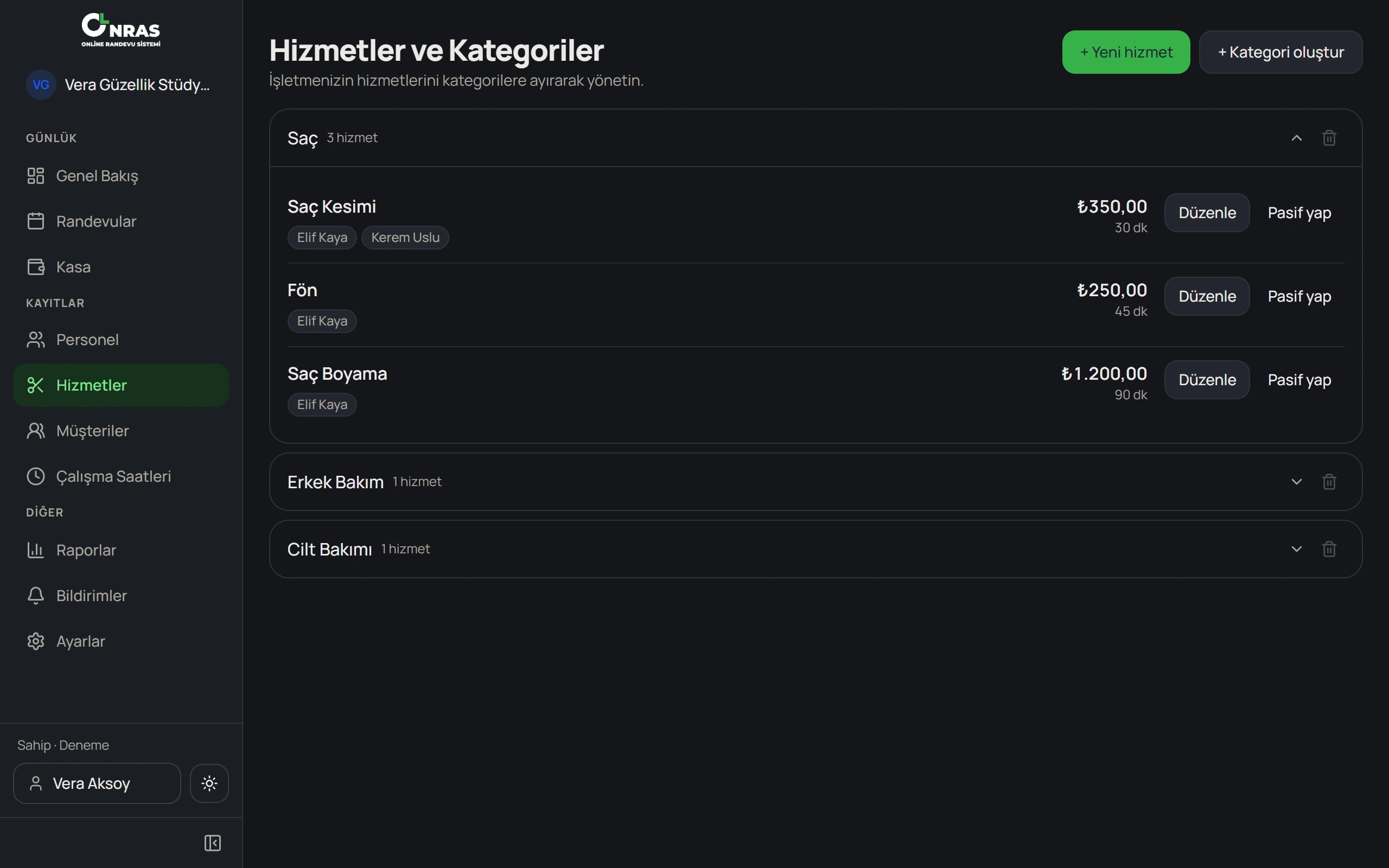Open the VG business avatar
Image resolution: width=1389 pixels, height=868 pixels.
pos(41,85)
